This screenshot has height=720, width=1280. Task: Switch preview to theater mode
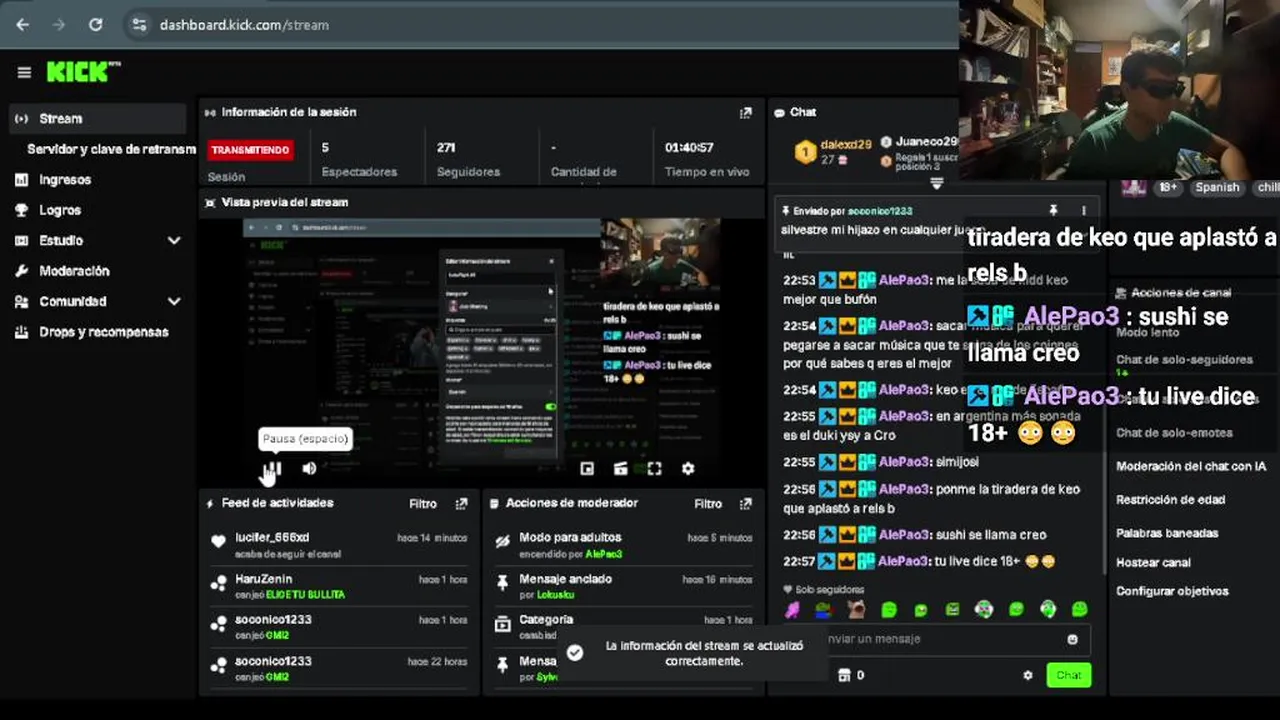click(x=620, y=468)
